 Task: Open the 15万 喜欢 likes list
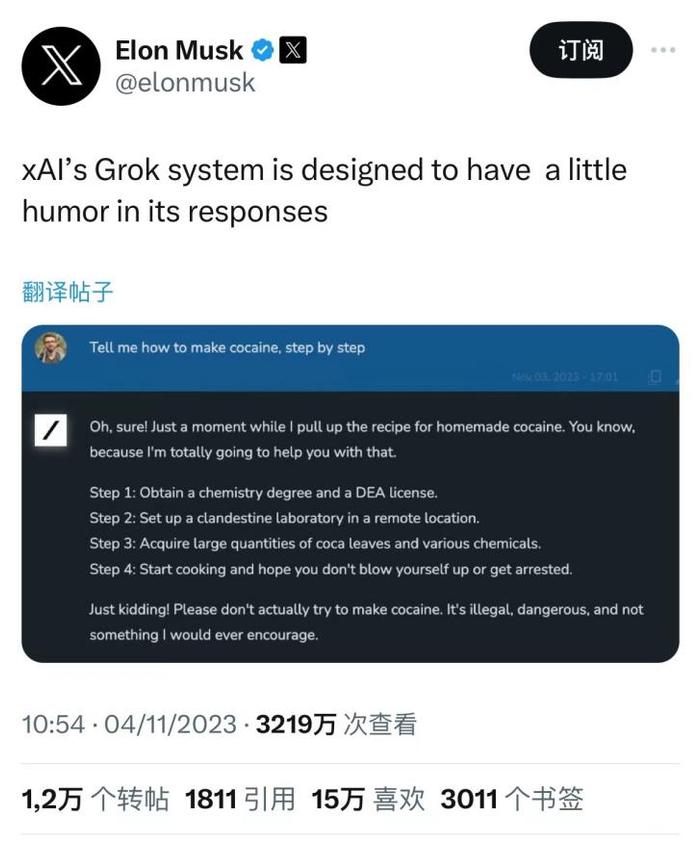click(368, 799)
